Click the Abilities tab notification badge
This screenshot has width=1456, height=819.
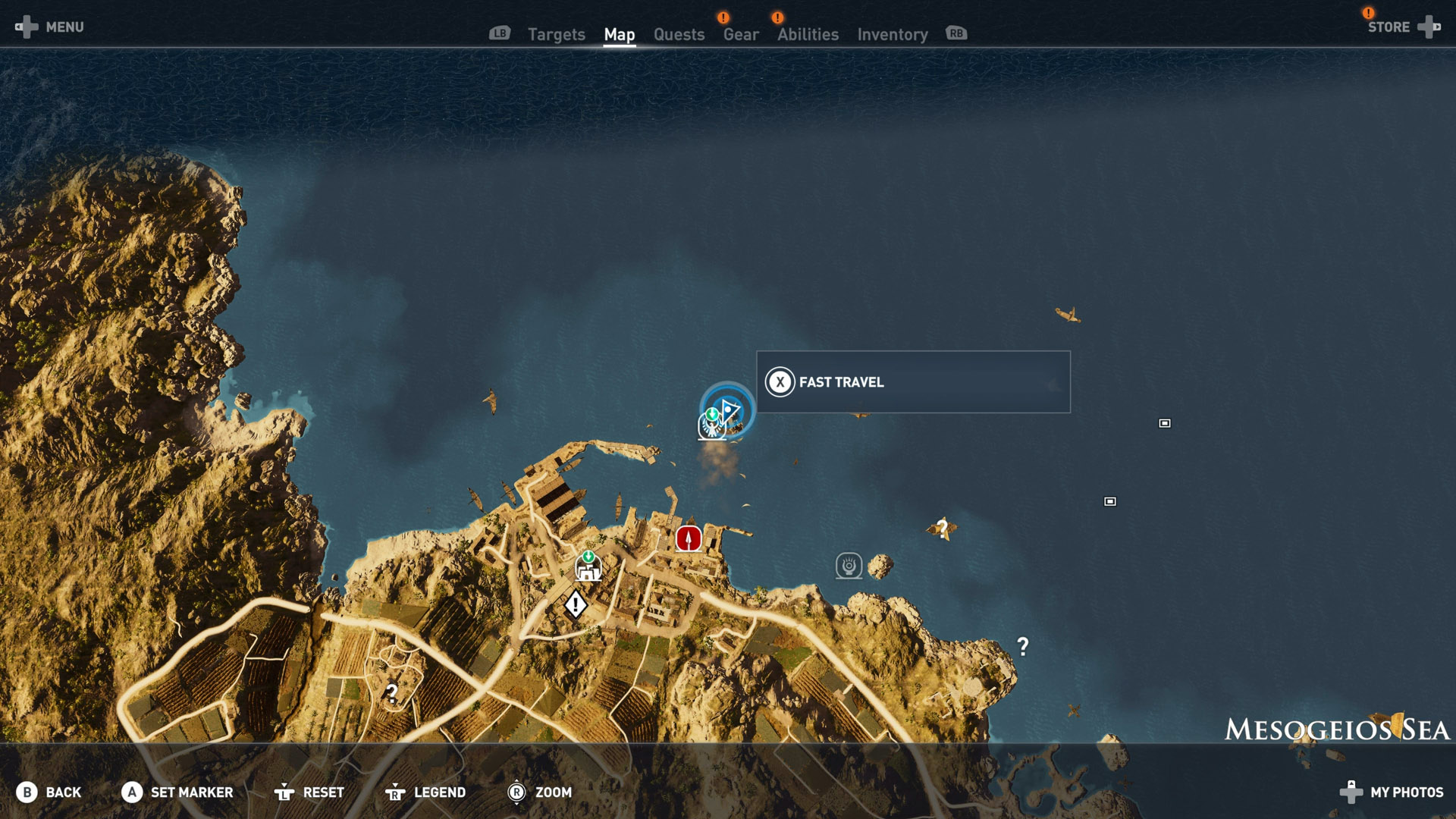[x=777, y=17]
